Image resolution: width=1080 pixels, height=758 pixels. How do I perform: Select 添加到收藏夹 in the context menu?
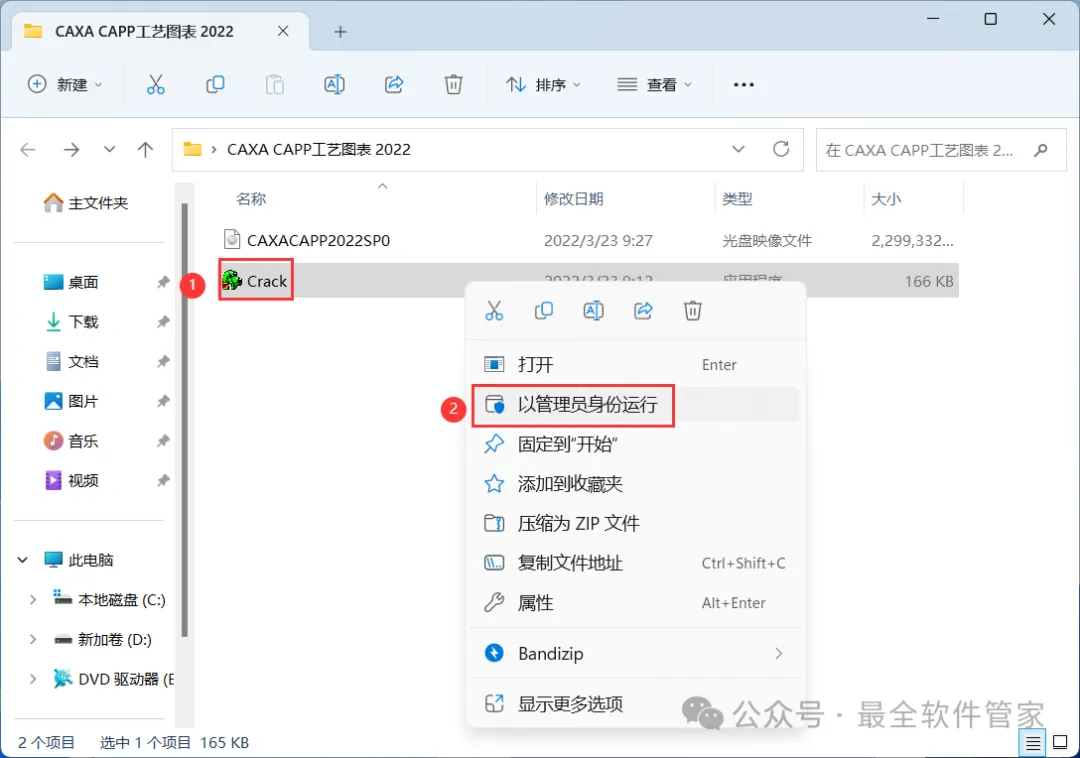tap(634, 484)
